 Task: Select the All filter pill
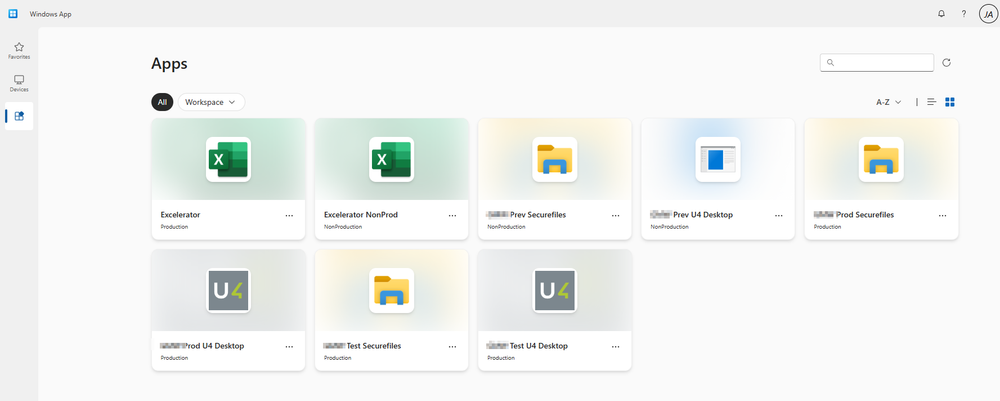pos(162,102)
